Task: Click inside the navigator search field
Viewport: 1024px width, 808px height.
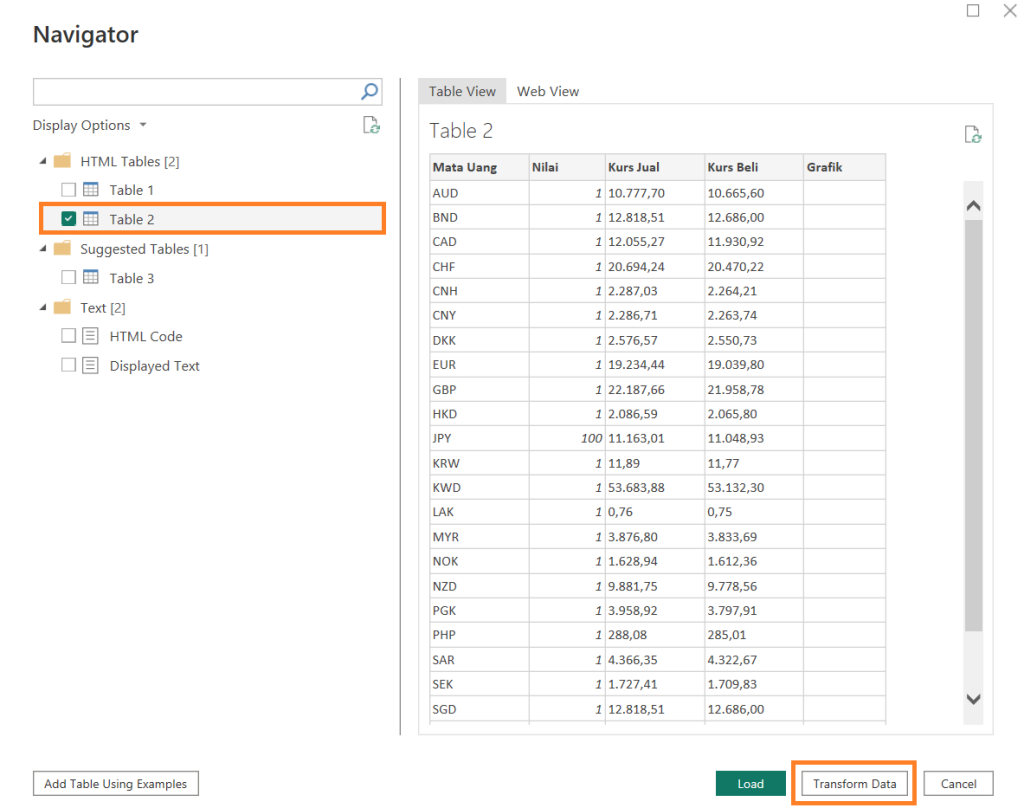Action: (x=195, y=92)
